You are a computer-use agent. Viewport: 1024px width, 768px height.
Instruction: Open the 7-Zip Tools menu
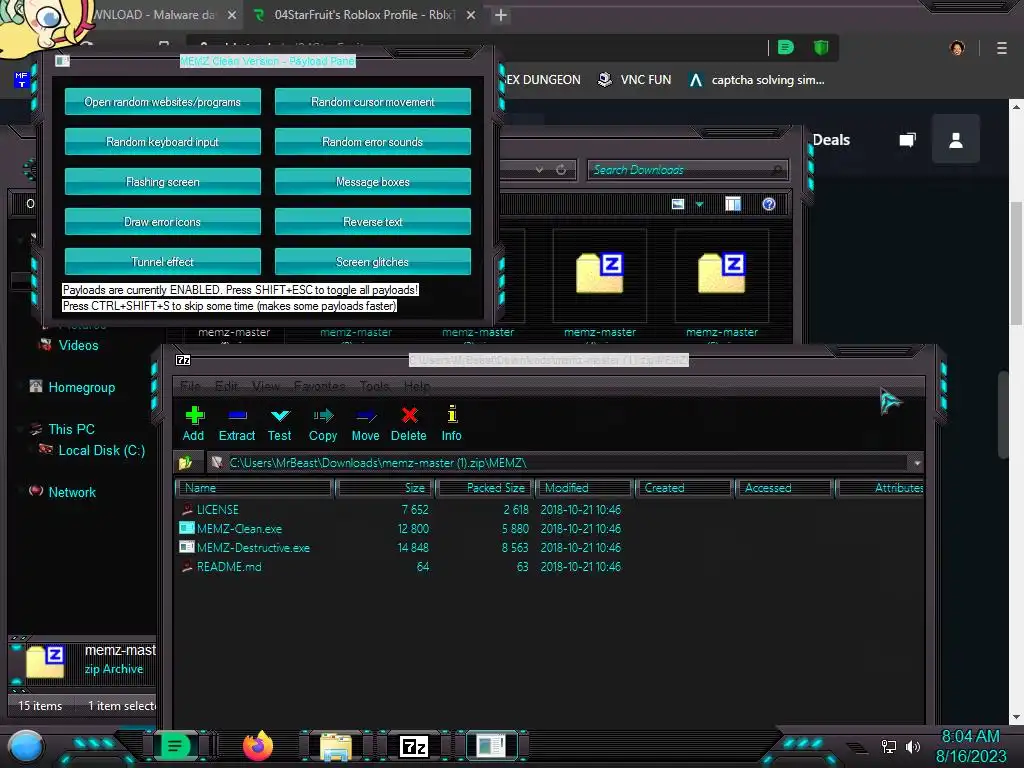(374, 386)
